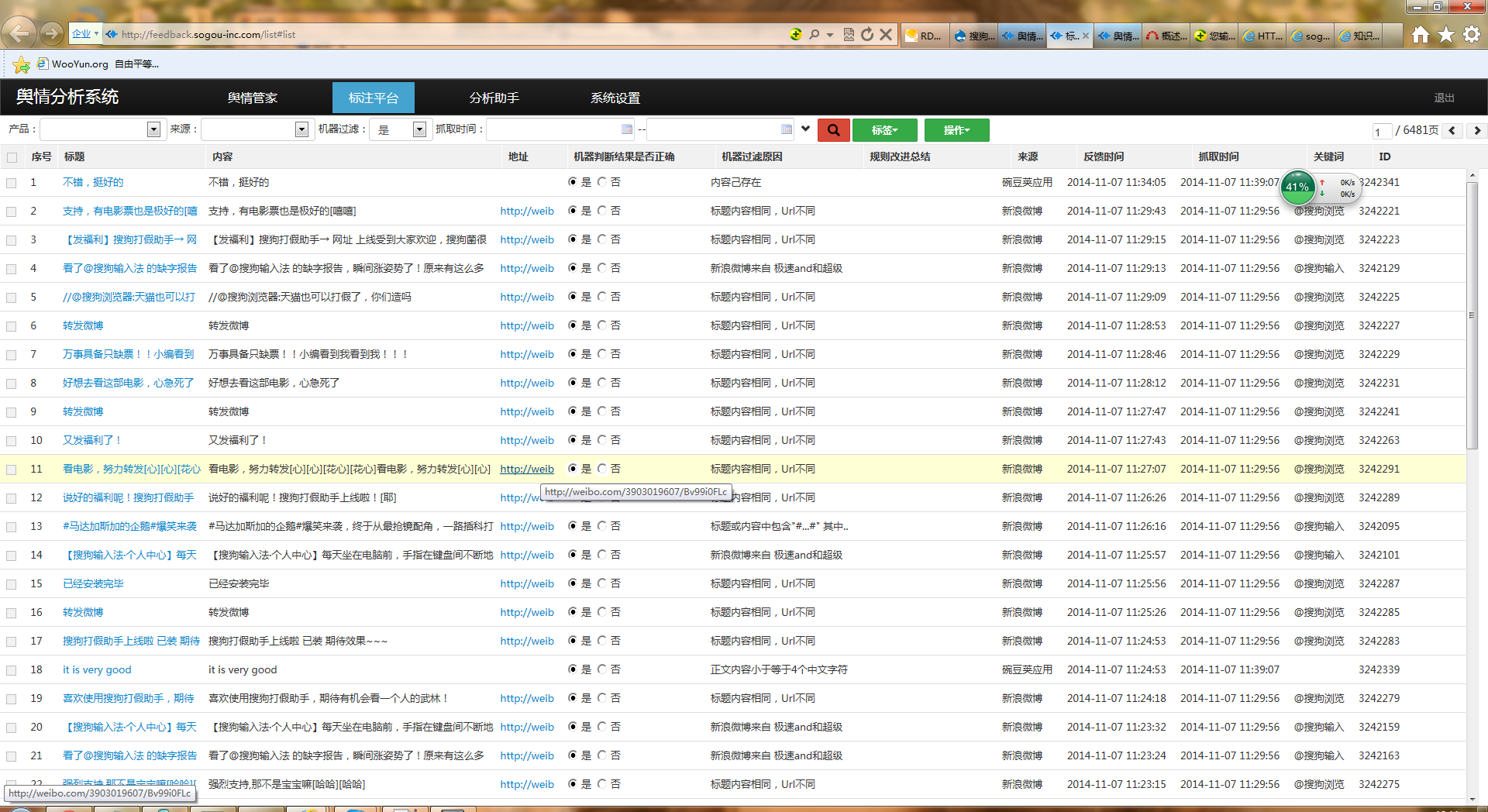Check the checkbox for row 6 转发微博
This screenshot has height=812, width=1488.
(11, 326)
